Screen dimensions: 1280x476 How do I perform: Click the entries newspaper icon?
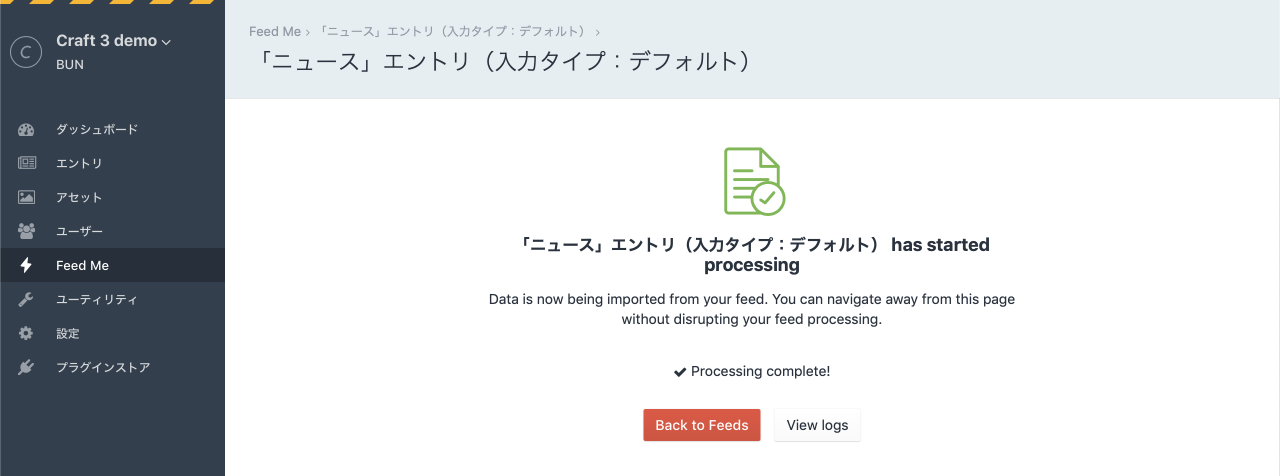coord(27,164)
